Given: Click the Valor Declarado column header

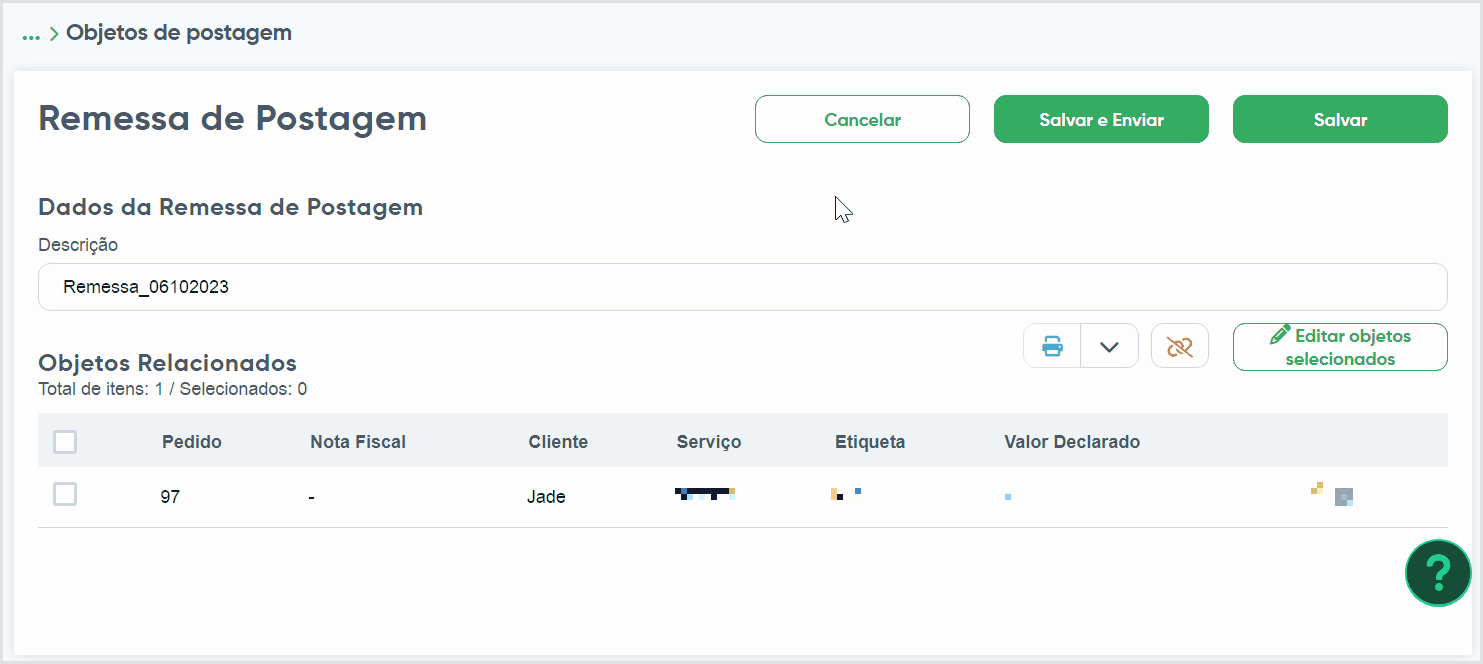Looking at the screenshot, I should (x=1072, y=442).
